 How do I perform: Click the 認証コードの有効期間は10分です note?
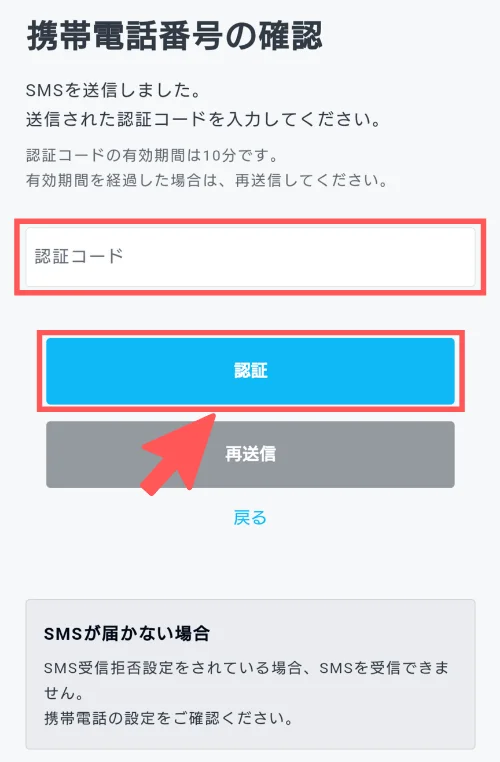point(152,156)
